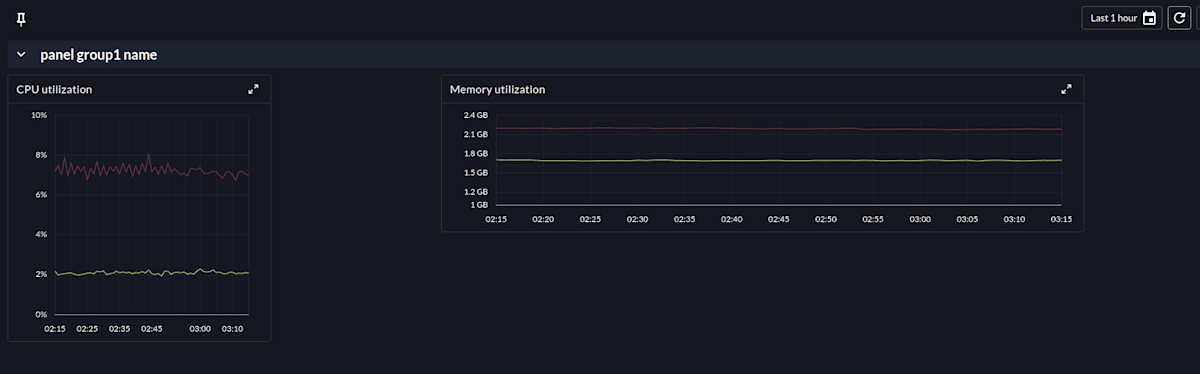This screenshot has height=374, width=1200.
Task: Expand the CPU utilization panel to fullscreen
Action: (x=254, y=89)
